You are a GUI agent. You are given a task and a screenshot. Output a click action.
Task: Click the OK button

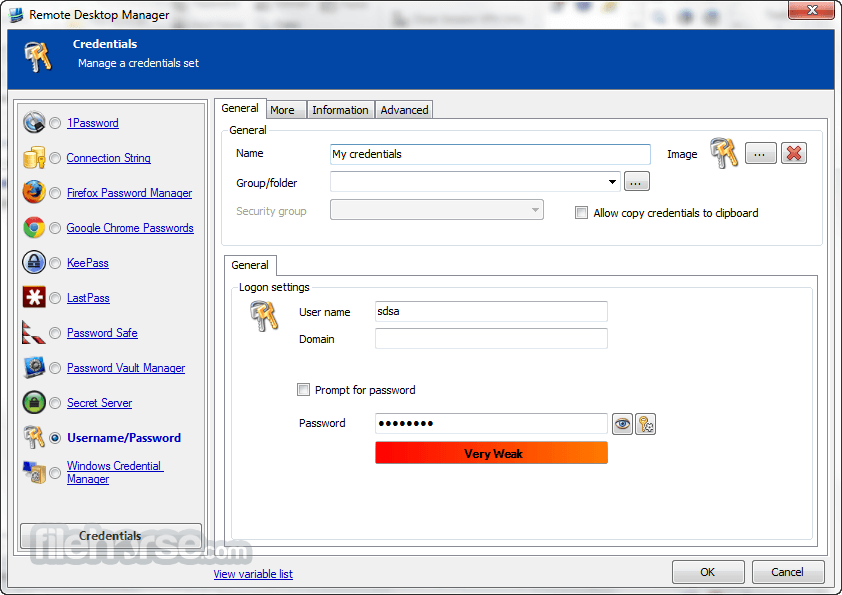point(708,572)
